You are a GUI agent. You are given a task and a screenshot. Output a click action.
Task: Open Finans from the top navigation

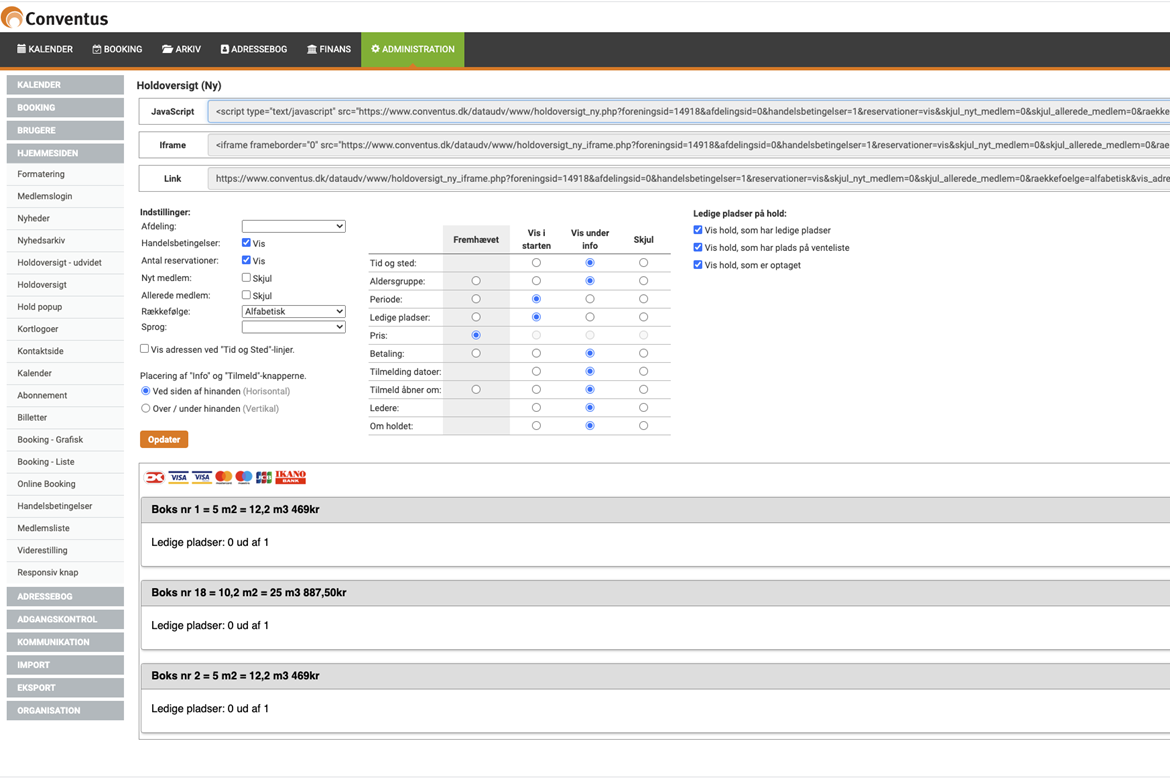click(x=329, y=49)
